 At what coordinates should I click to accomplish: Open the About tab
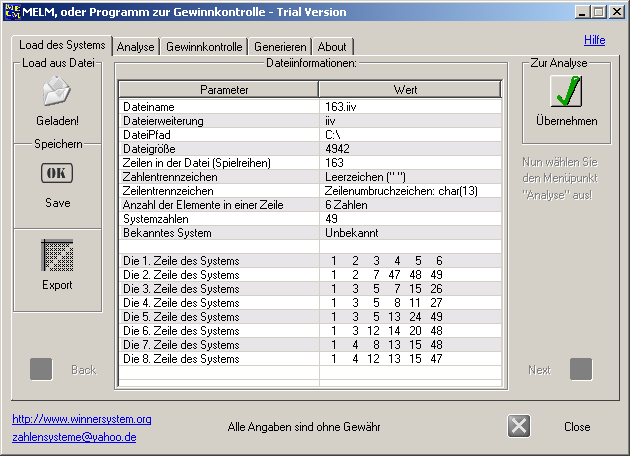(x=332, y=47)
